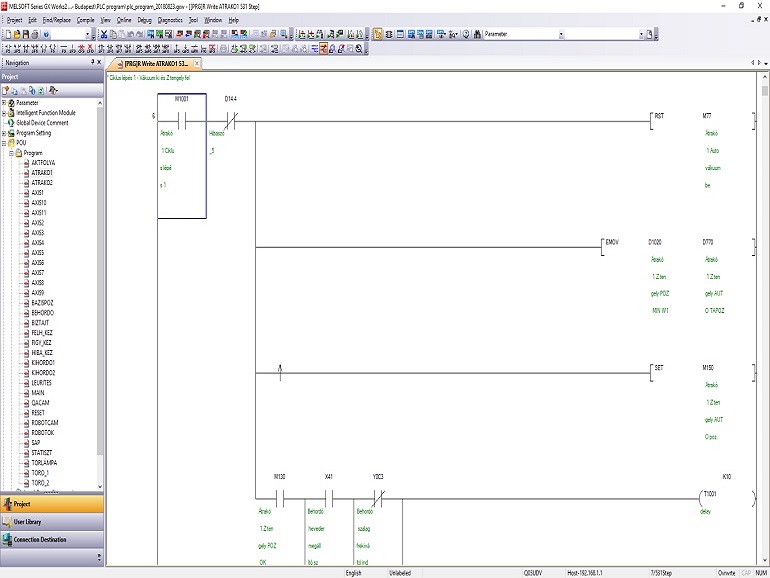Image resolution: width=770 pixels, height=578 pixels.
Task: Click the Write to PLC icon
Action: 179,34
